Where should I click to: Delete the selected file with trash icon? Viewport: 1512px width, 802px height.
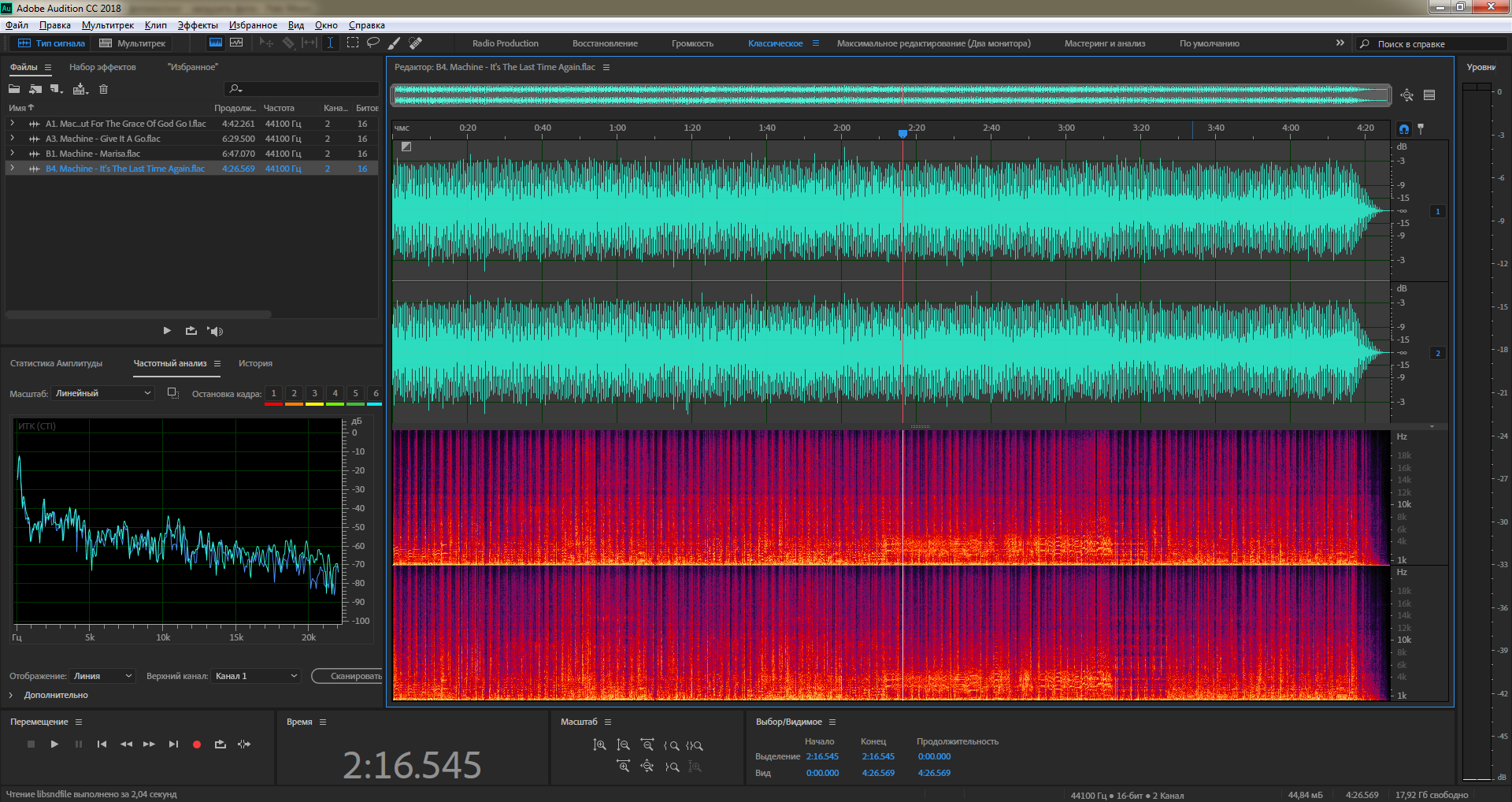[x=103, y=89]
